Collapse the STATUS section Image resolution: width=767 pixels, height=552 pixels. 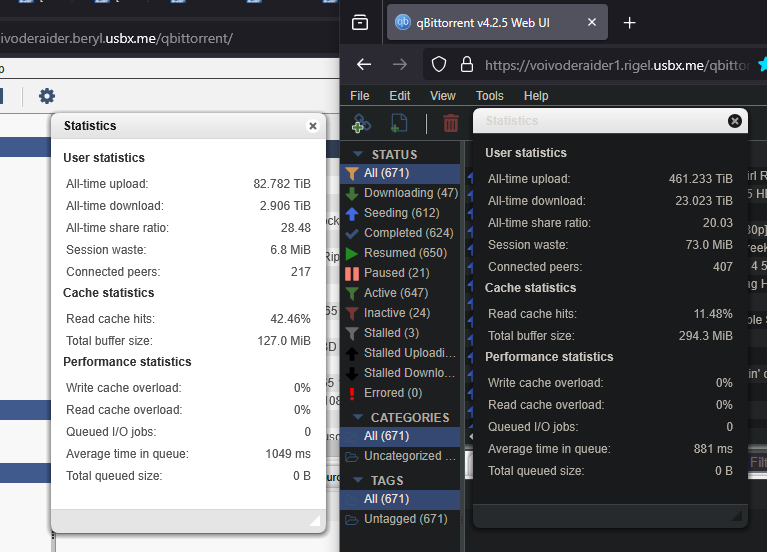coord(358,154)
